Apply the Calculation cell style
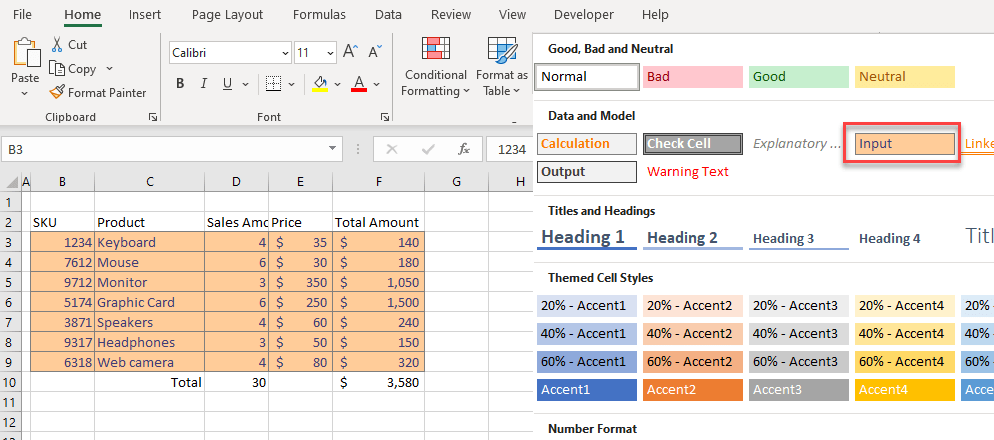The height and width of the screenshot is (440, 994). tap(587, 144)
